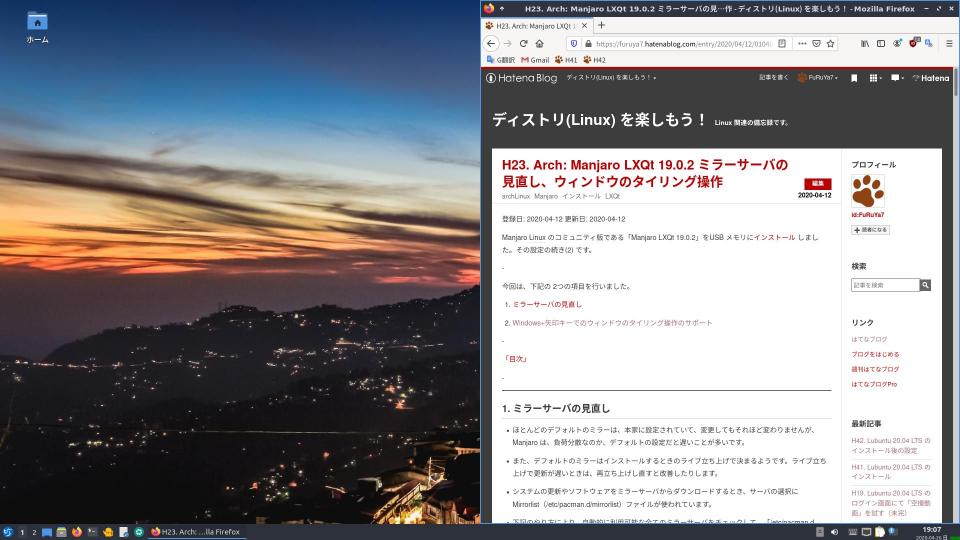Image resolution: width=960 pixels, height=540 pixels.
Task: Open recent article H41. Lubuntu 20.04 LTS
Action: (890, 471)
